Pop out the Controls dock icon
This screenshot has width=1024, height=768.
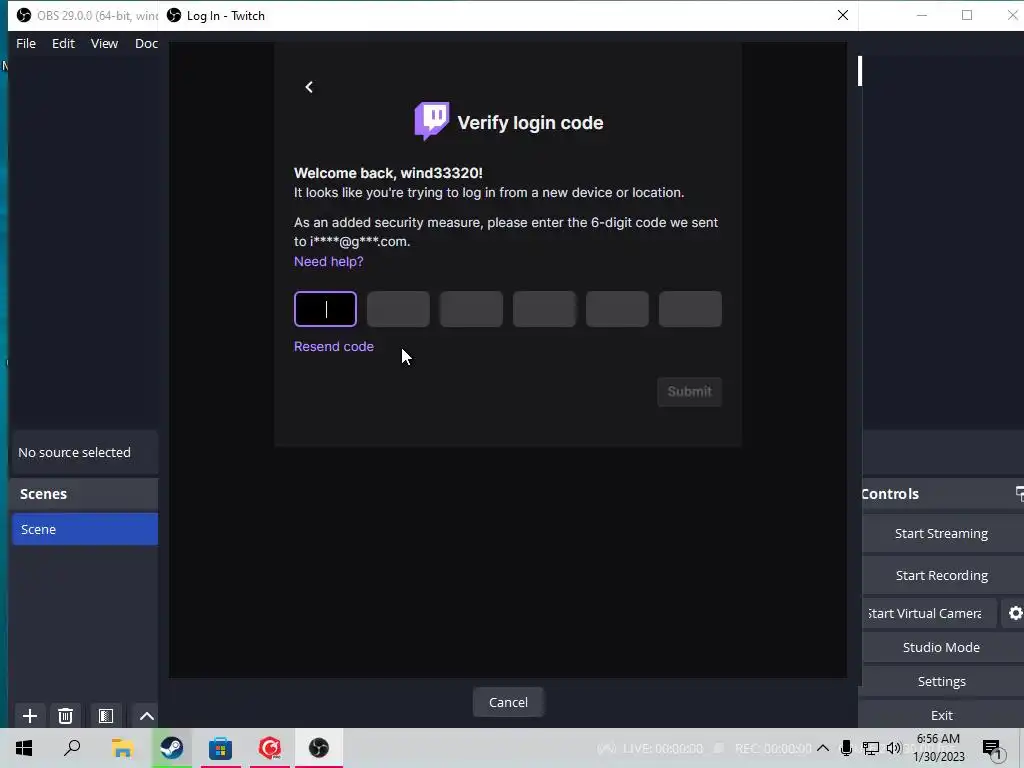point(1019,494)
